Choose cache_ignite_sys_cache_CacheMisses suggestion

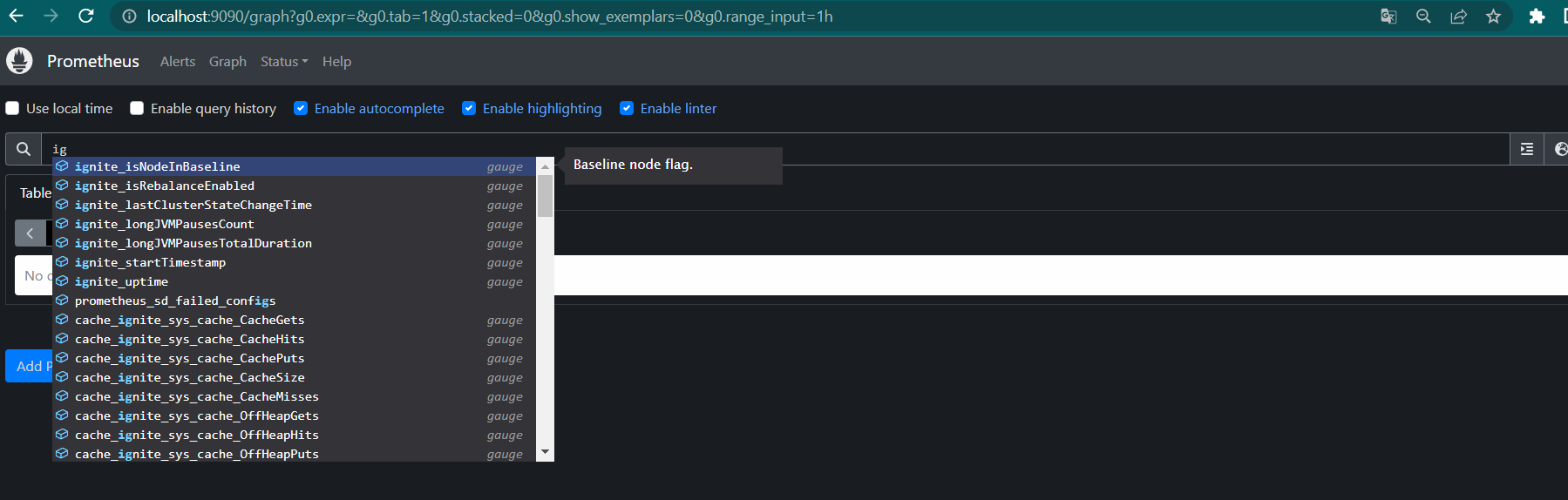295,396
